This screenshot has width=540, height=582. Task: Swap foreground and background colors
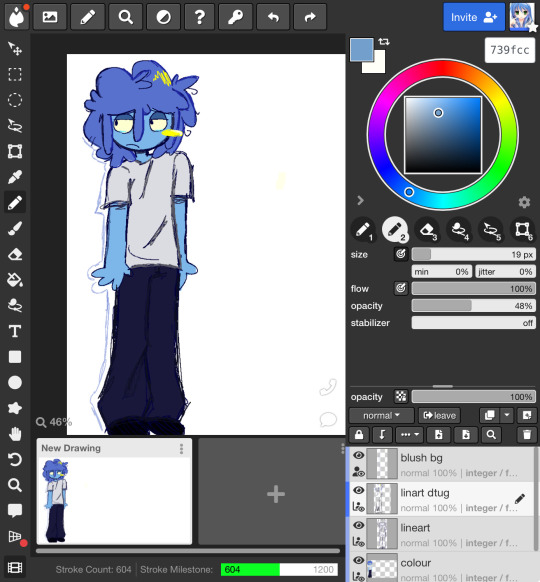pos(384,42)
